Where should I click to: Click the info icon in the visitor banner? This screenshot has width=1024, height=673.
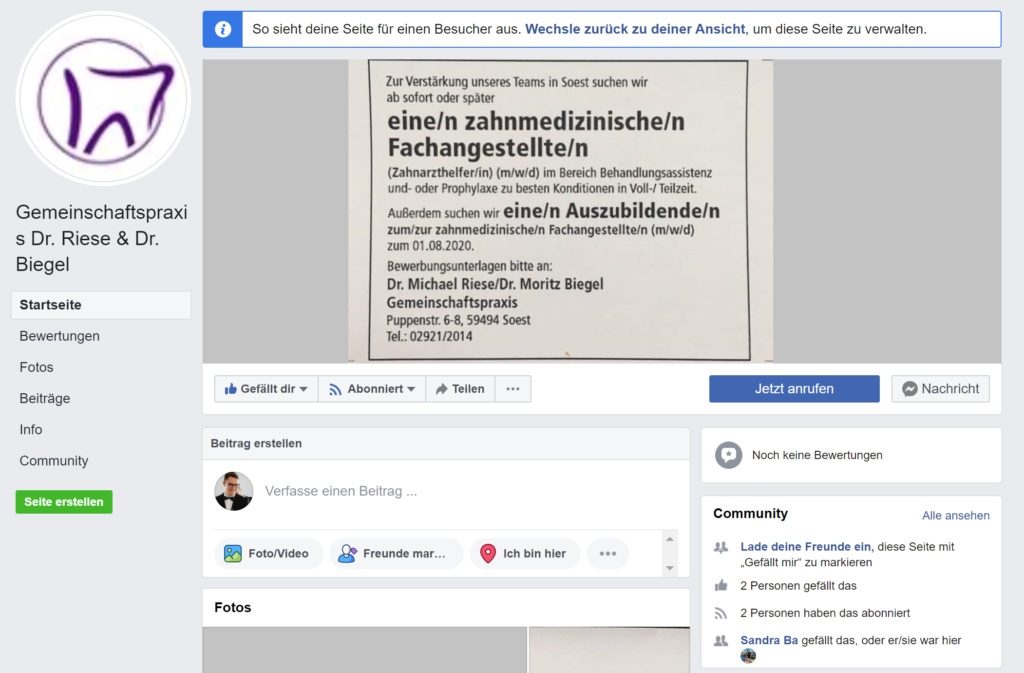(x=223, y=29)
